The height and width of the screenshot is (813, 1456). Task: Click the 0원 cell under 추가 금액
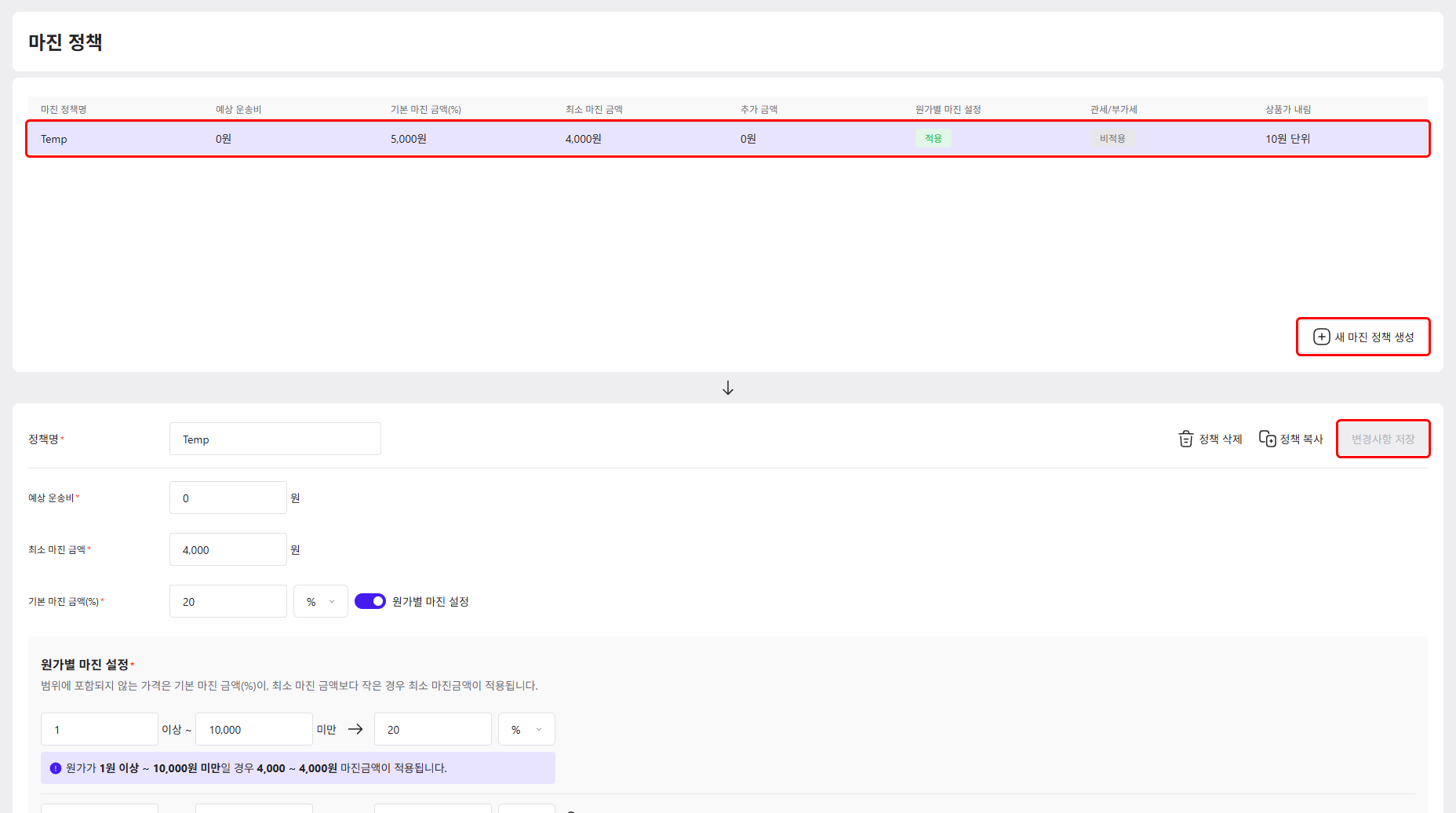click(748, 139)
